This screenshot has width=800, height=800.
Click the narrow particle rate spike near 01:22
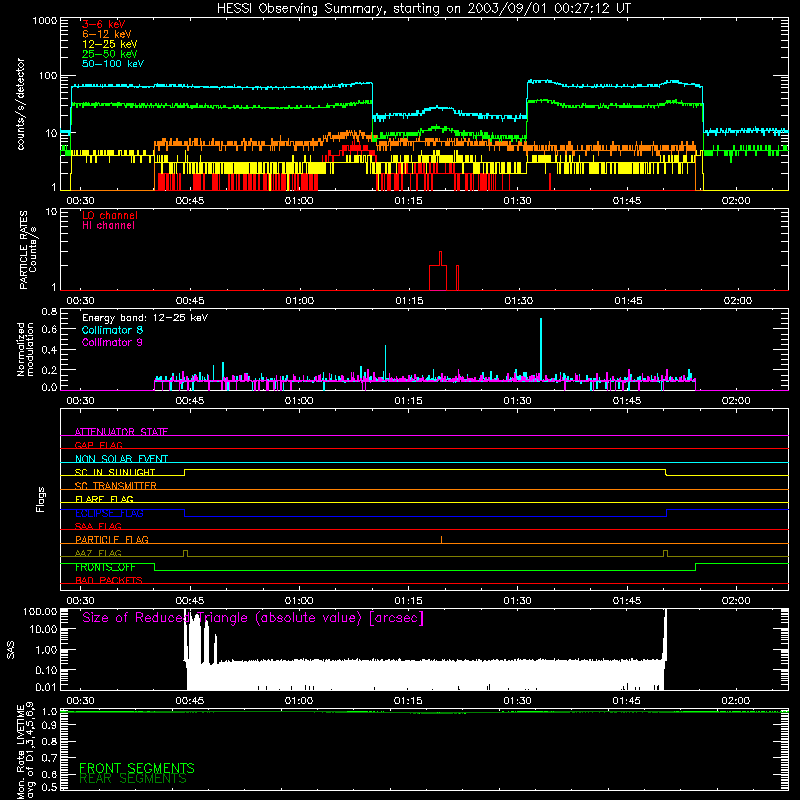click(457, 277)
